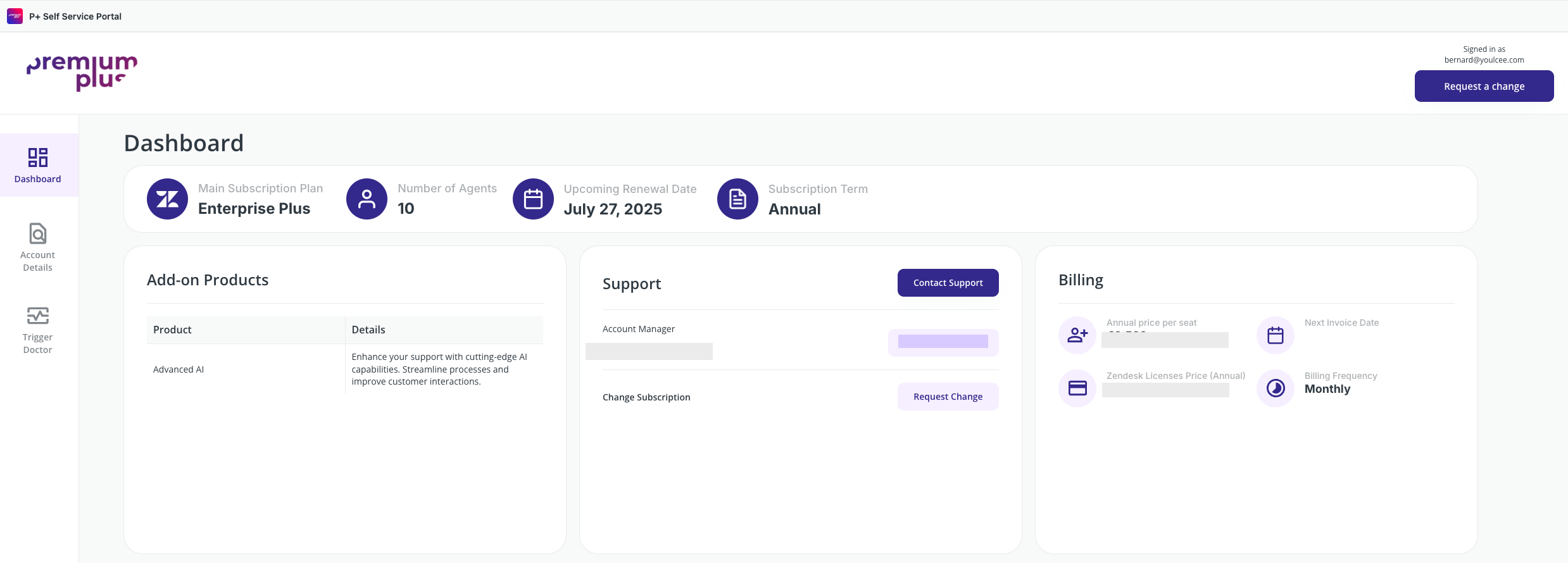Click the Upcoming Renewal Date label

click(630, 189)
